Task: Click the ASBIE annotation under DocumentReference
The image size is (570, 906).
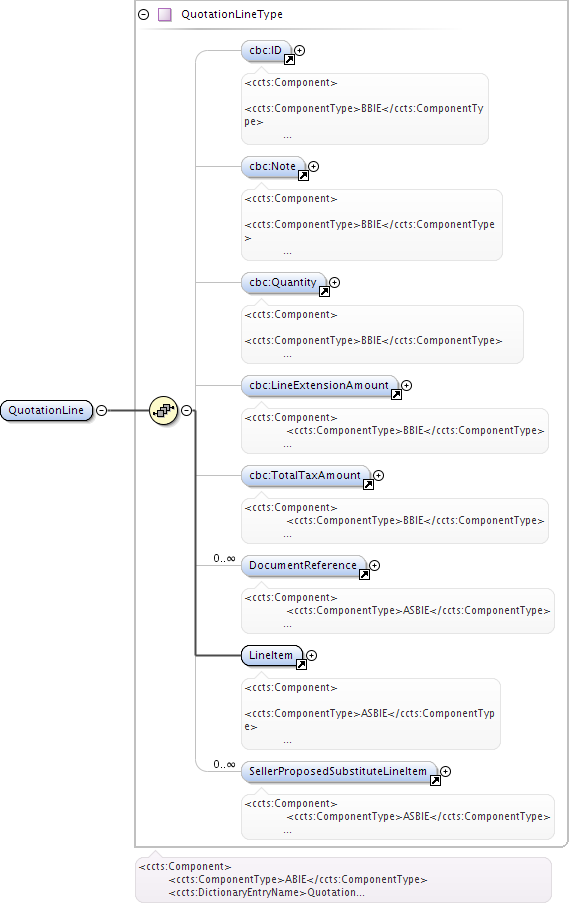Action: (x=398, y=611)
